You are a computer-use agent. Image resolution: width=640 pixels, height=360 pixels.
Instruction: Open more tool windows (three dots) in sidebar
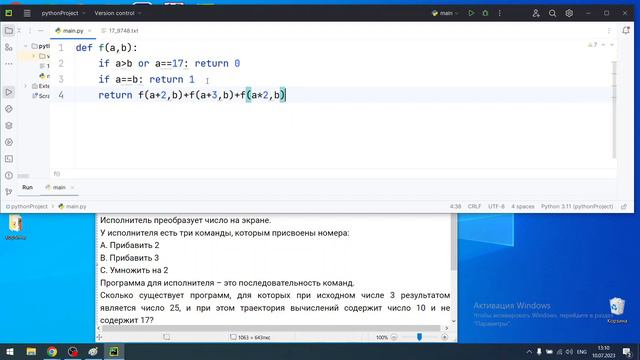tap(9, 64)
